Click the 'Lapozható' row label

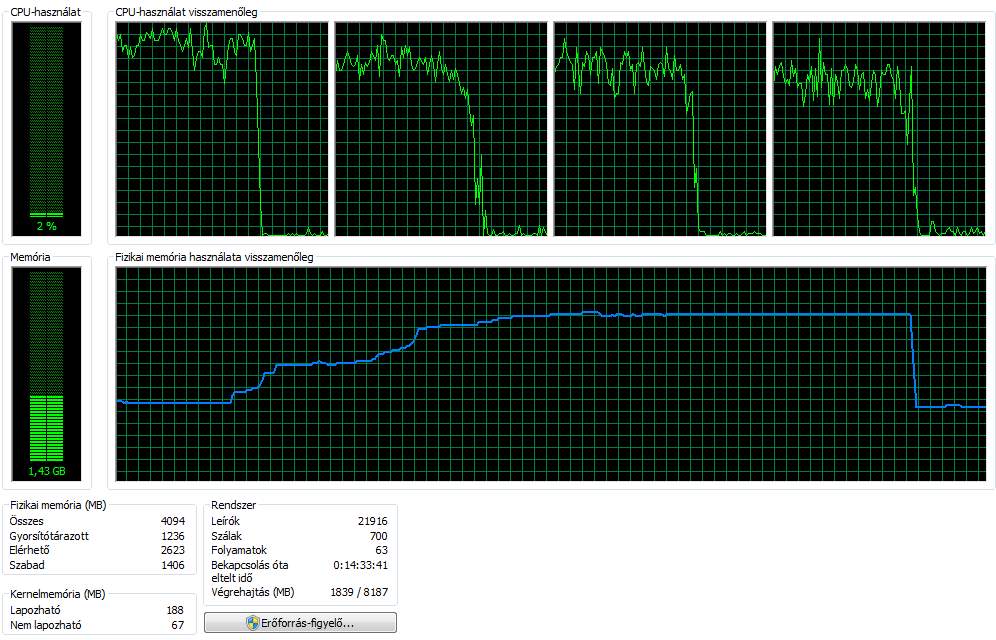35,610
